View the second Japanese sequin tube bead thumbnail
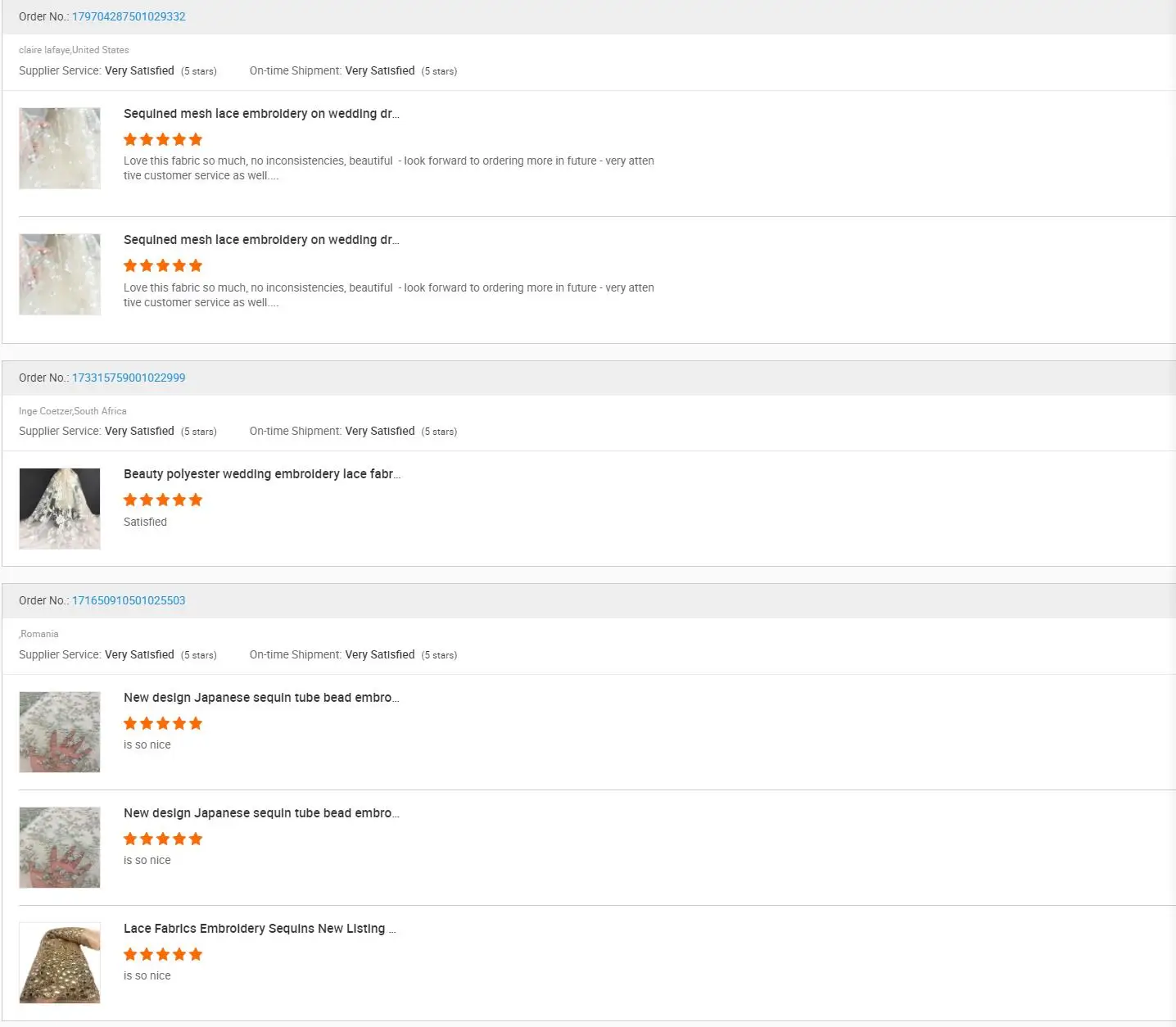1176x1027 pixels. point(60,848)
